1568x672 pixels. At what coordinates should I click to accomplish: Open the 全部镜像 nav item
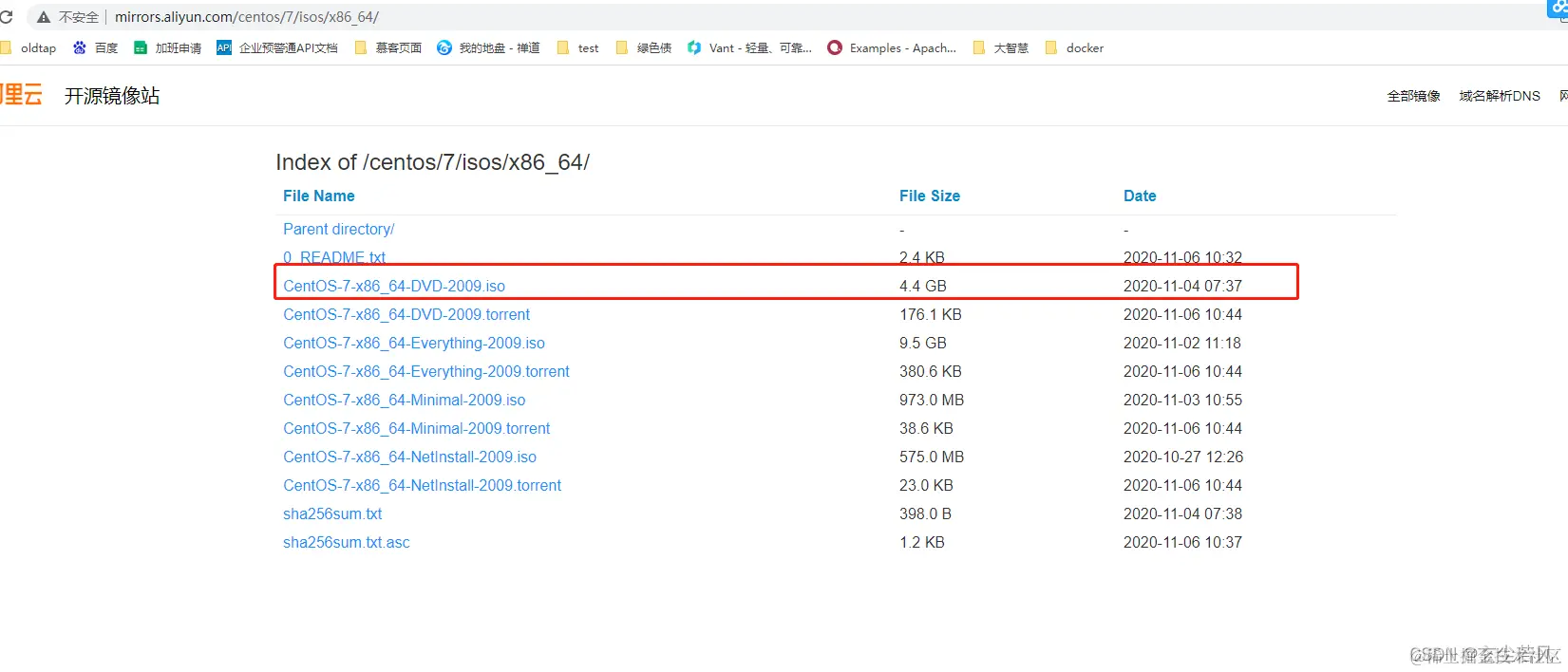pos(1413,96)
